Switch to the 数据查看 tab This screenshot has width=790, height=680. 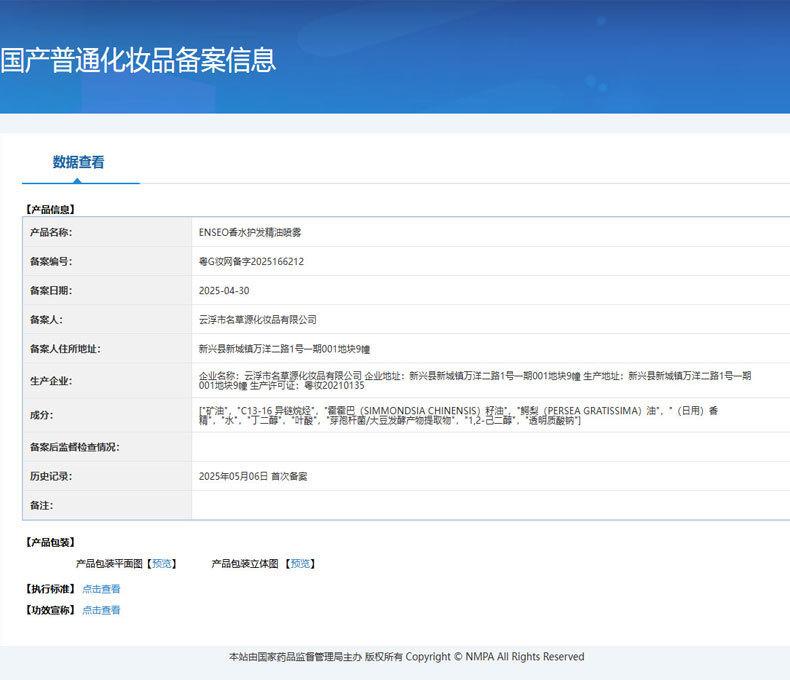[x=79, y=162]
